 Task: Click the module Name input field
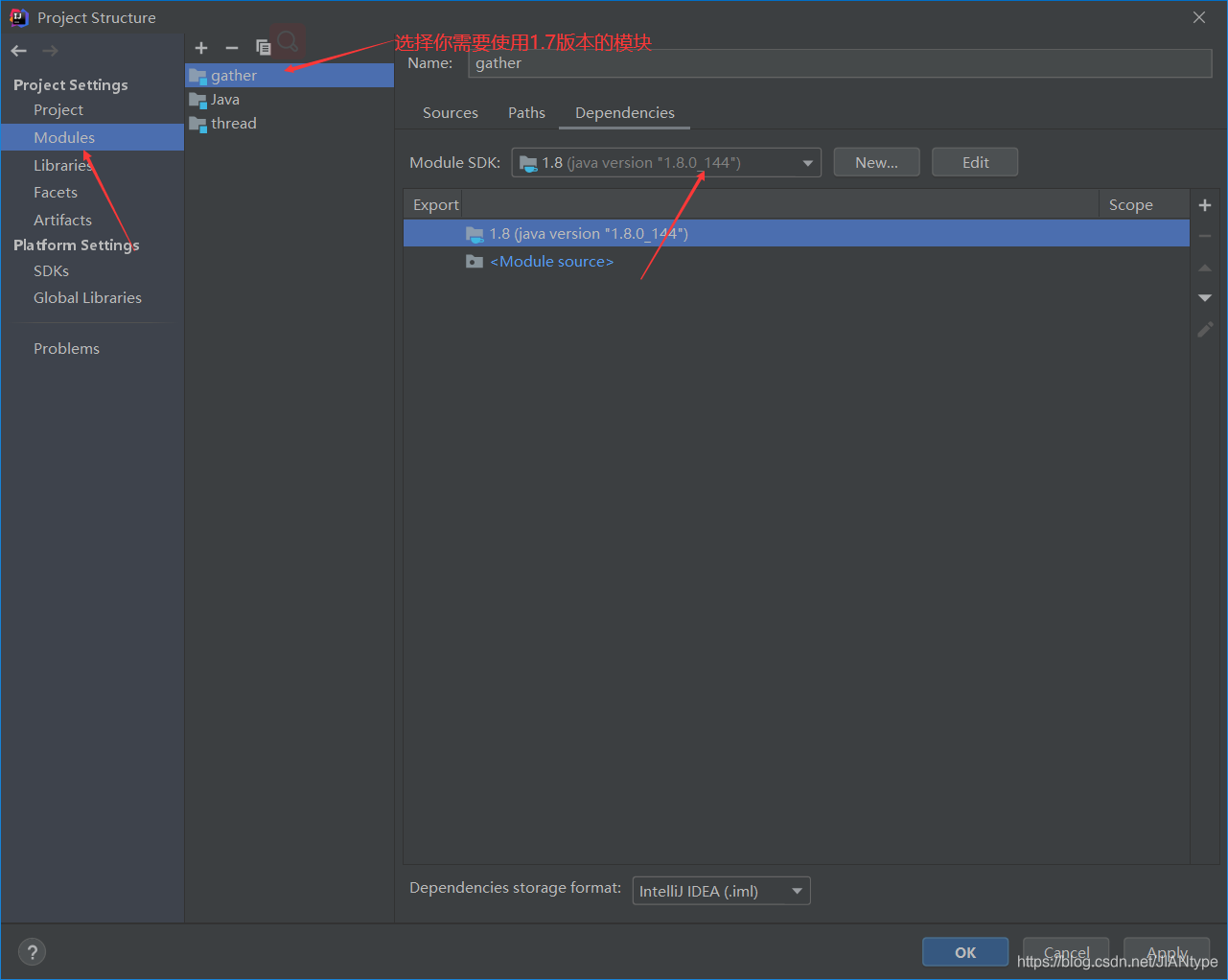point(840,63)
